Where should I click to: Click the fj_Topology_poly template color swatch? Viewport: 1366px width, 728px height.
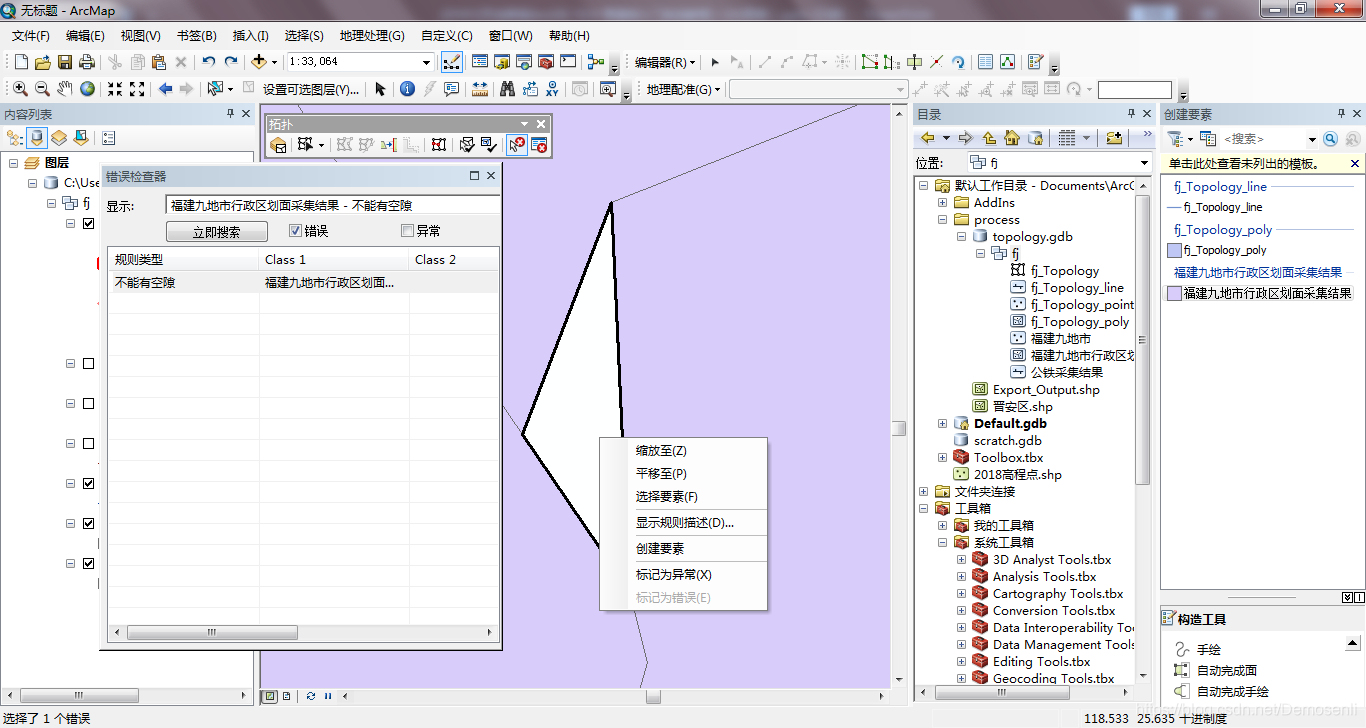1174,251
